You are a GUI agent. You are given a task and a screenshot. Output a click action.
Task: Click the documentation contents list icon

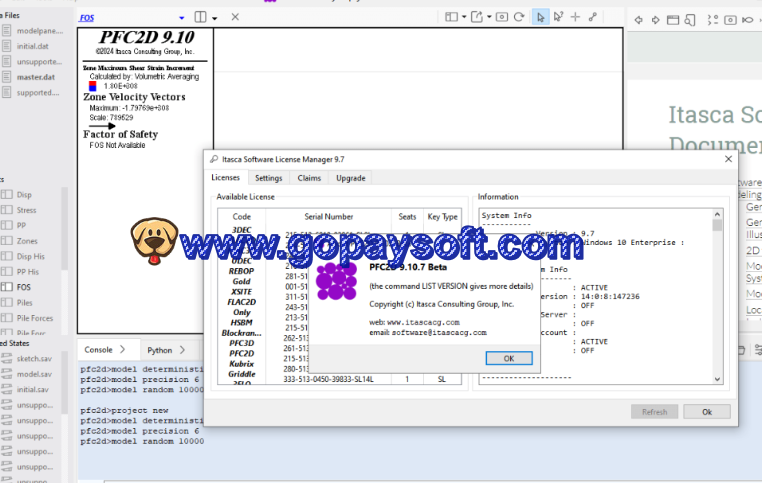[x=712, y=20]
